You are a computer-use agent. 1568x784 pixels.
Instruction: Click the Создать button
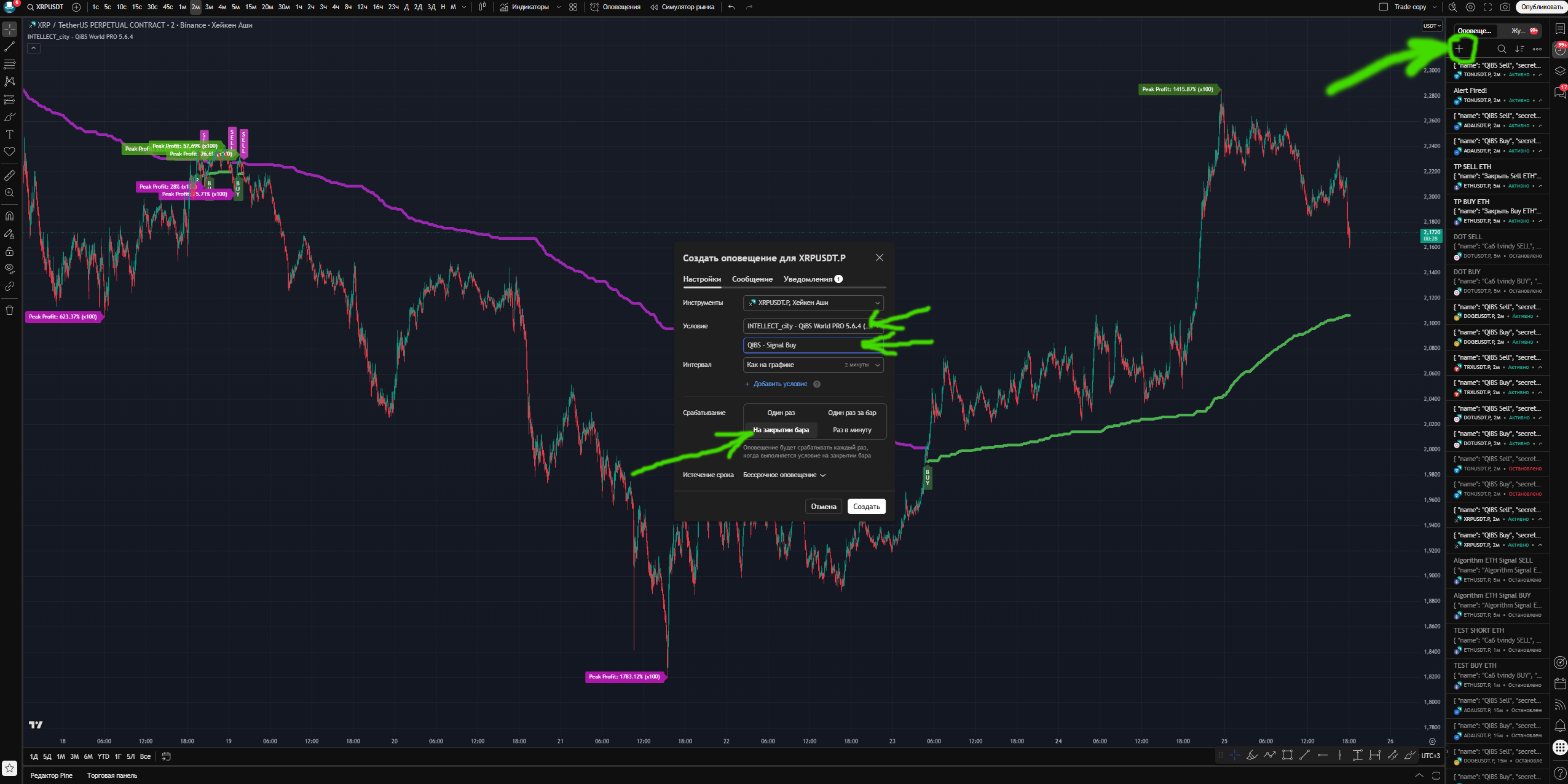pos(867,507)
